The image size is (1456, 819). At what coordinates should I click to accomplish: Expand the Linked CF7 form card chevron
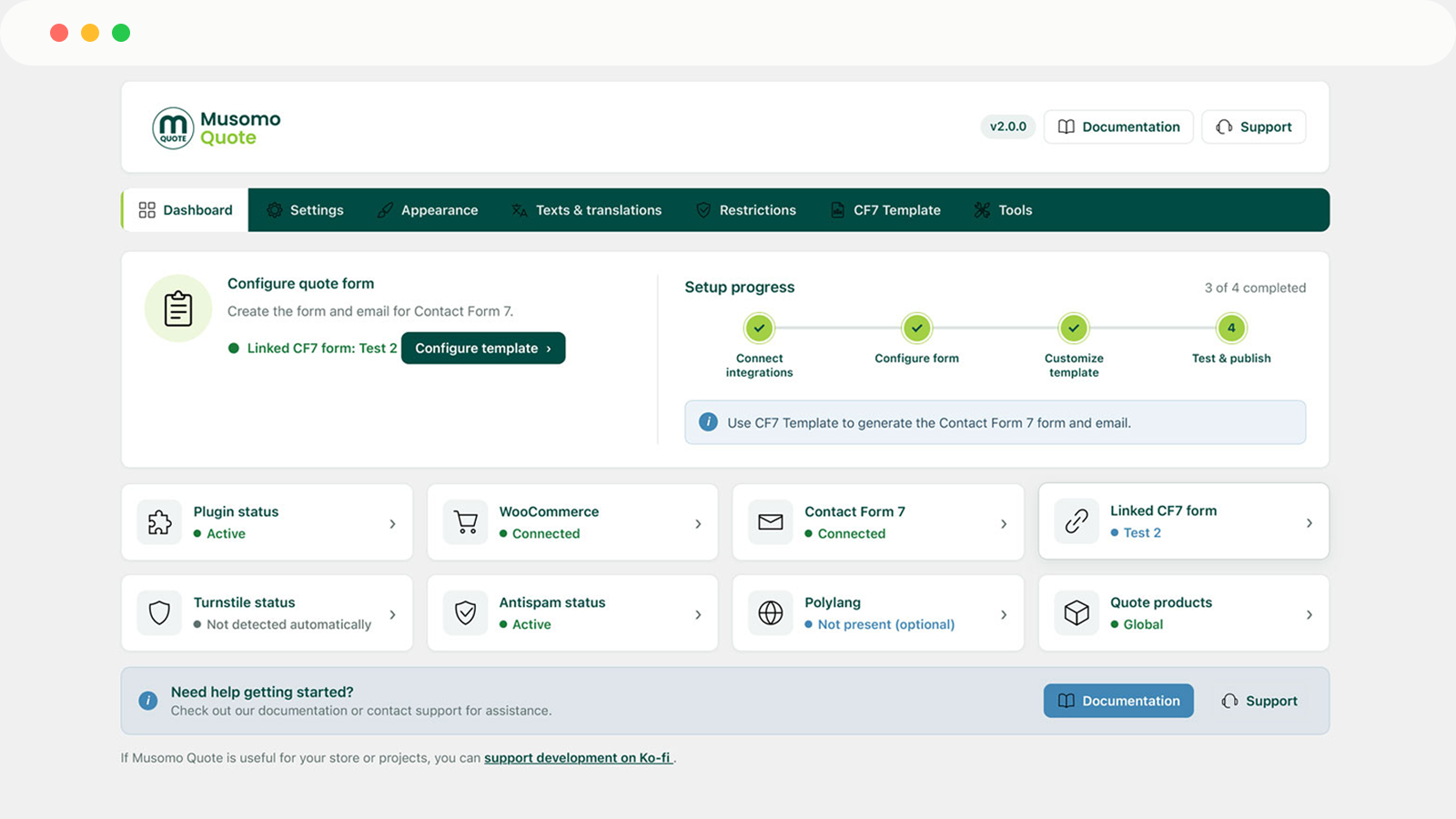[1309, 523]
